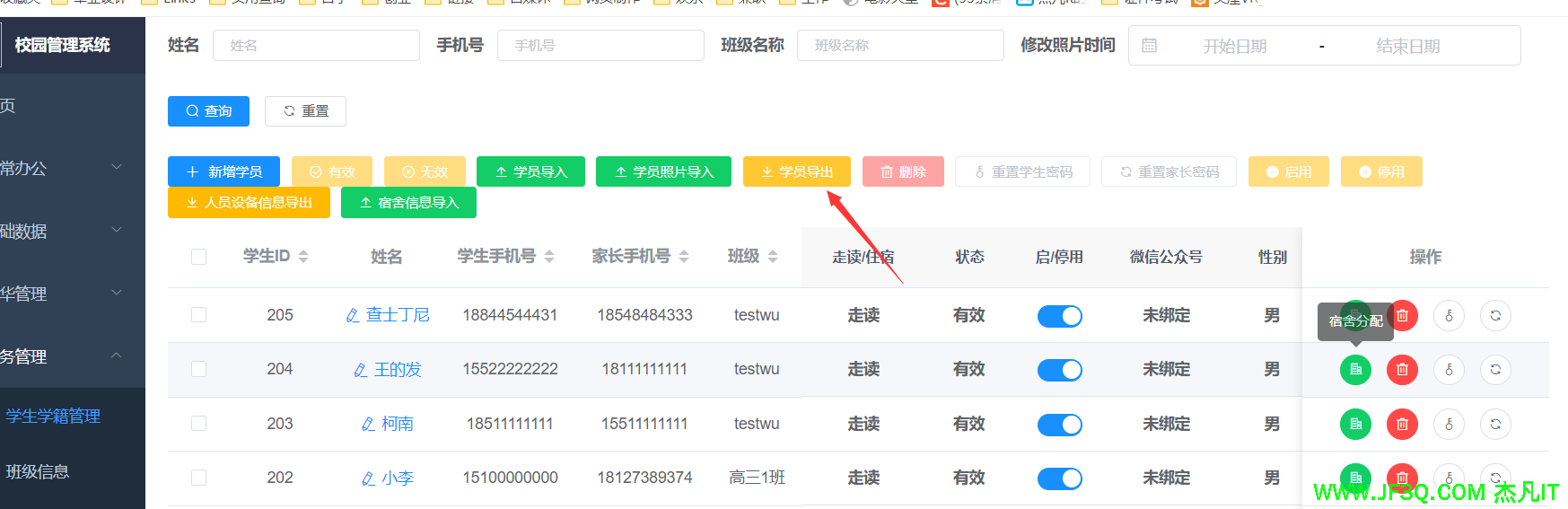Click dormitory assignment icon for student 204
The height and width of the screenshot is (509, 1568).
[1355, 370]
